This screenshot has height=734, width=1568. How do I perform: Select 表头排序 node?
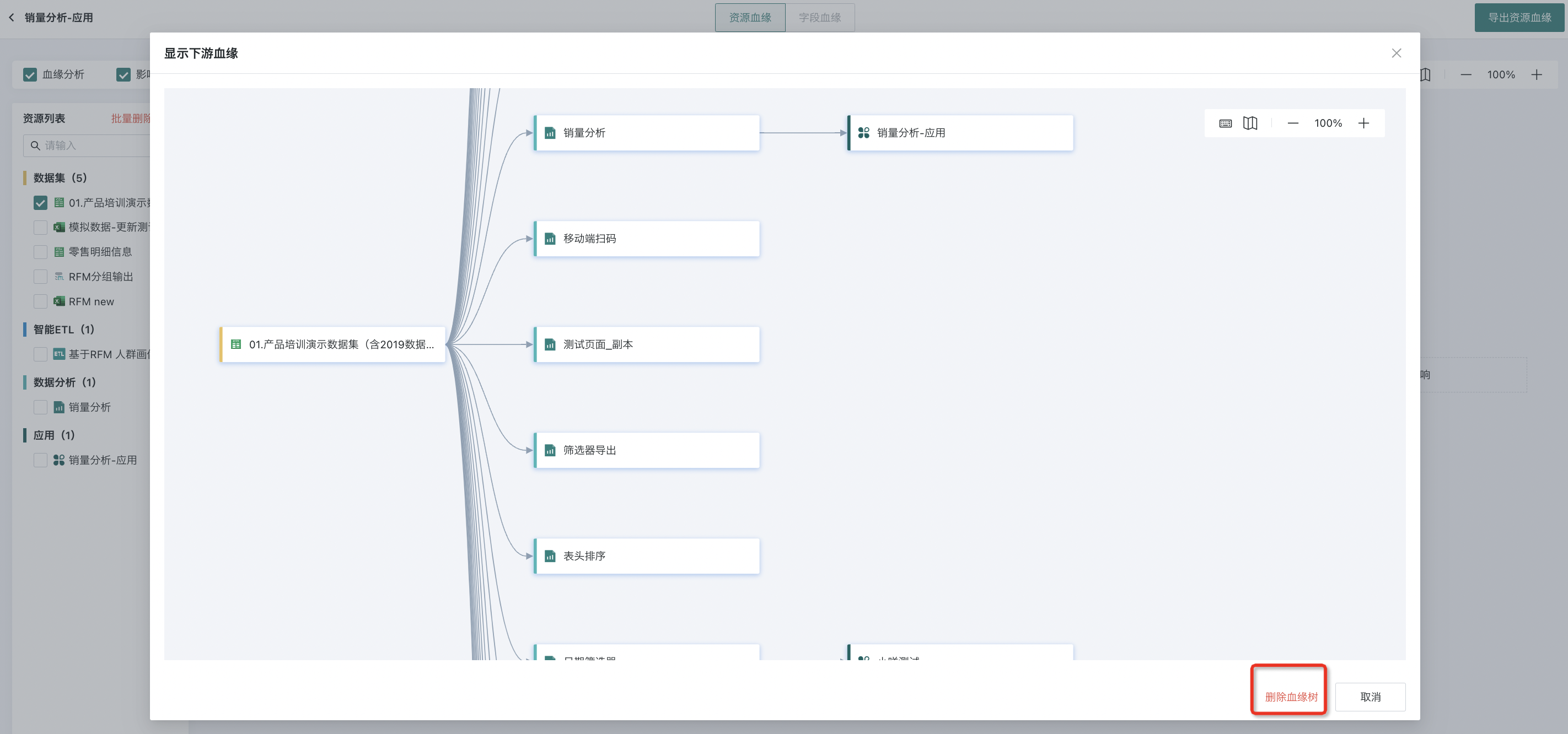click(x=646, y=555)
